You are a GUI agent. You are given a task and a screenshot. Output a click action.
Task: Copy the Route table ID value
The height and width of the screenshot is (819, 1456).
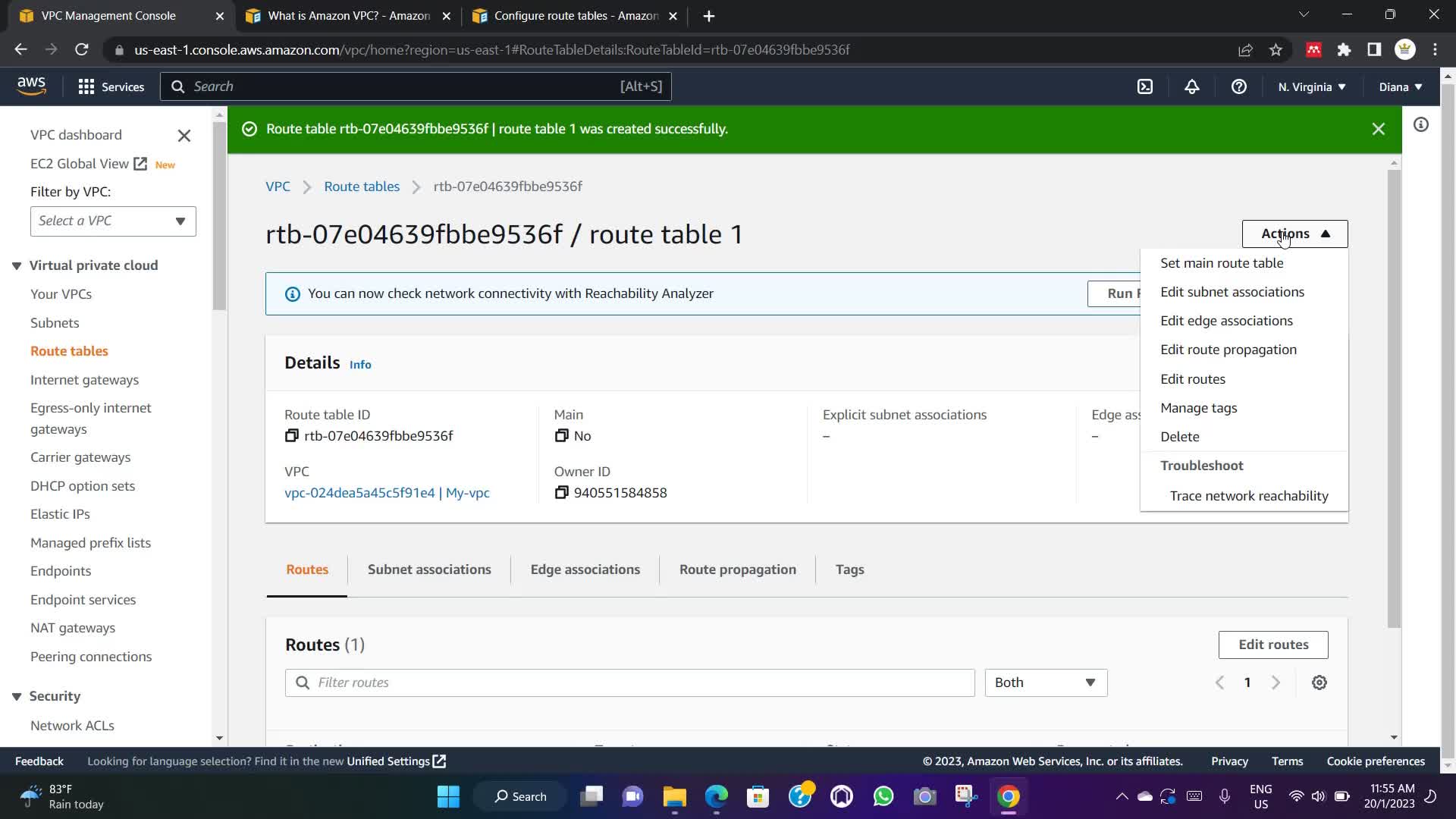coord(291,435)
